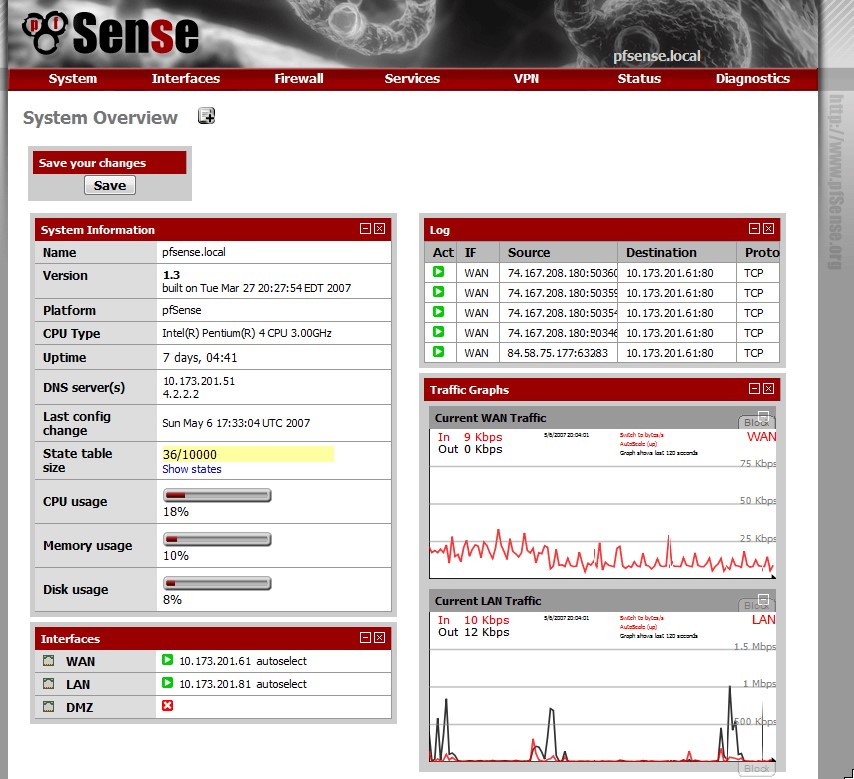Collapse the Interfaces panel

coord(366,638)
